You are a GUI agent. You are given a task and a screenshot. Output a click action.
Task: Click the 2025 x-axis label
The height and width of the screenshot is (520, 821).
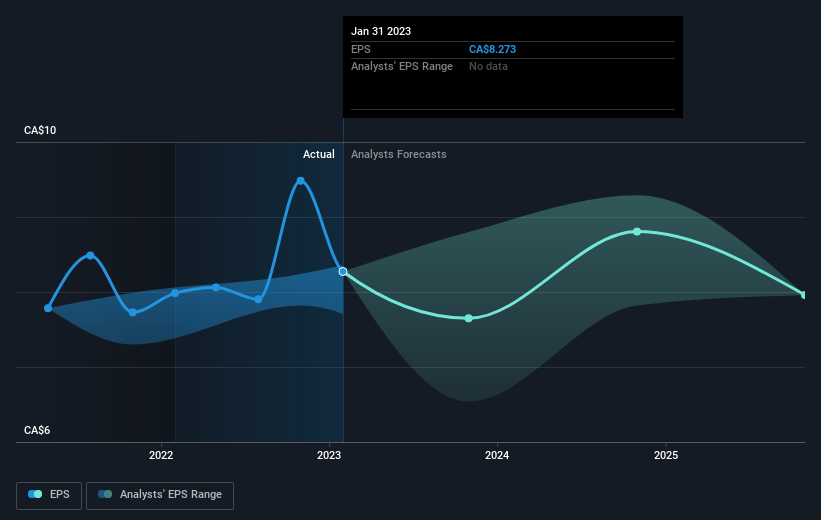665,455
